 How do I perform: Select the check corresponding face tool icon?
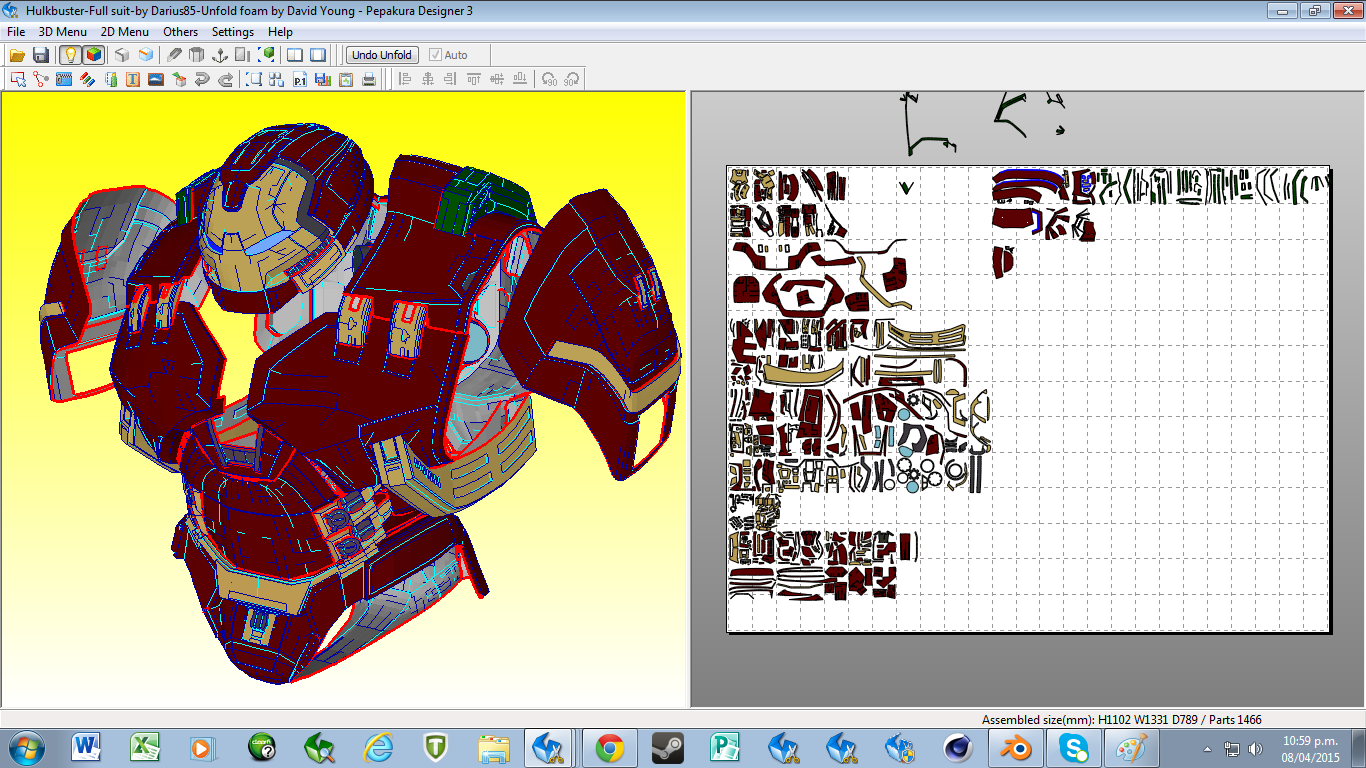(x=179, y=79)
